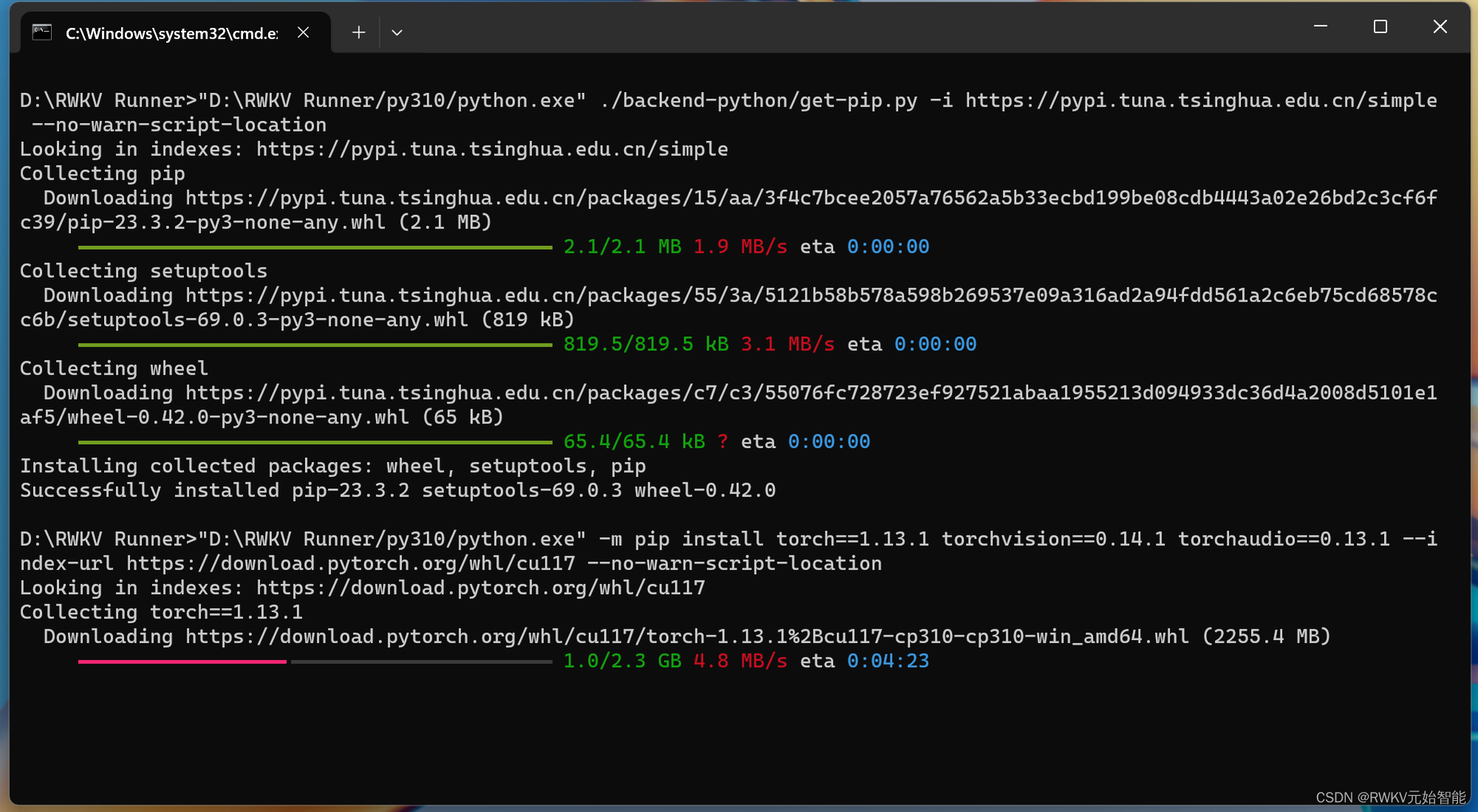Click the wheel 65.4 kB progress bar
Image resolution: width=1478 pixels, height=812 pixels.
pyautogui.click(x=315, y=442)
